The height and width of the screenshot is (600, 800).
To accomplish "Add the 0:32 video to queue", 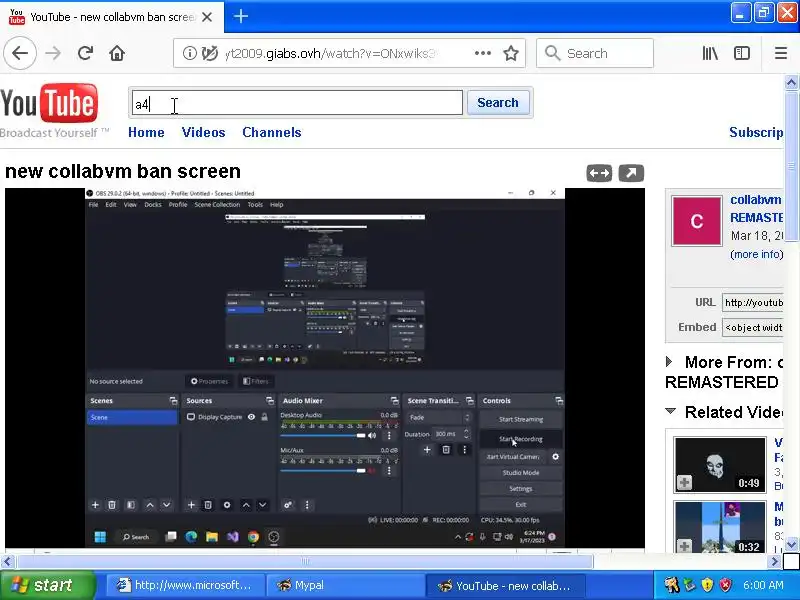I will 684,546.
